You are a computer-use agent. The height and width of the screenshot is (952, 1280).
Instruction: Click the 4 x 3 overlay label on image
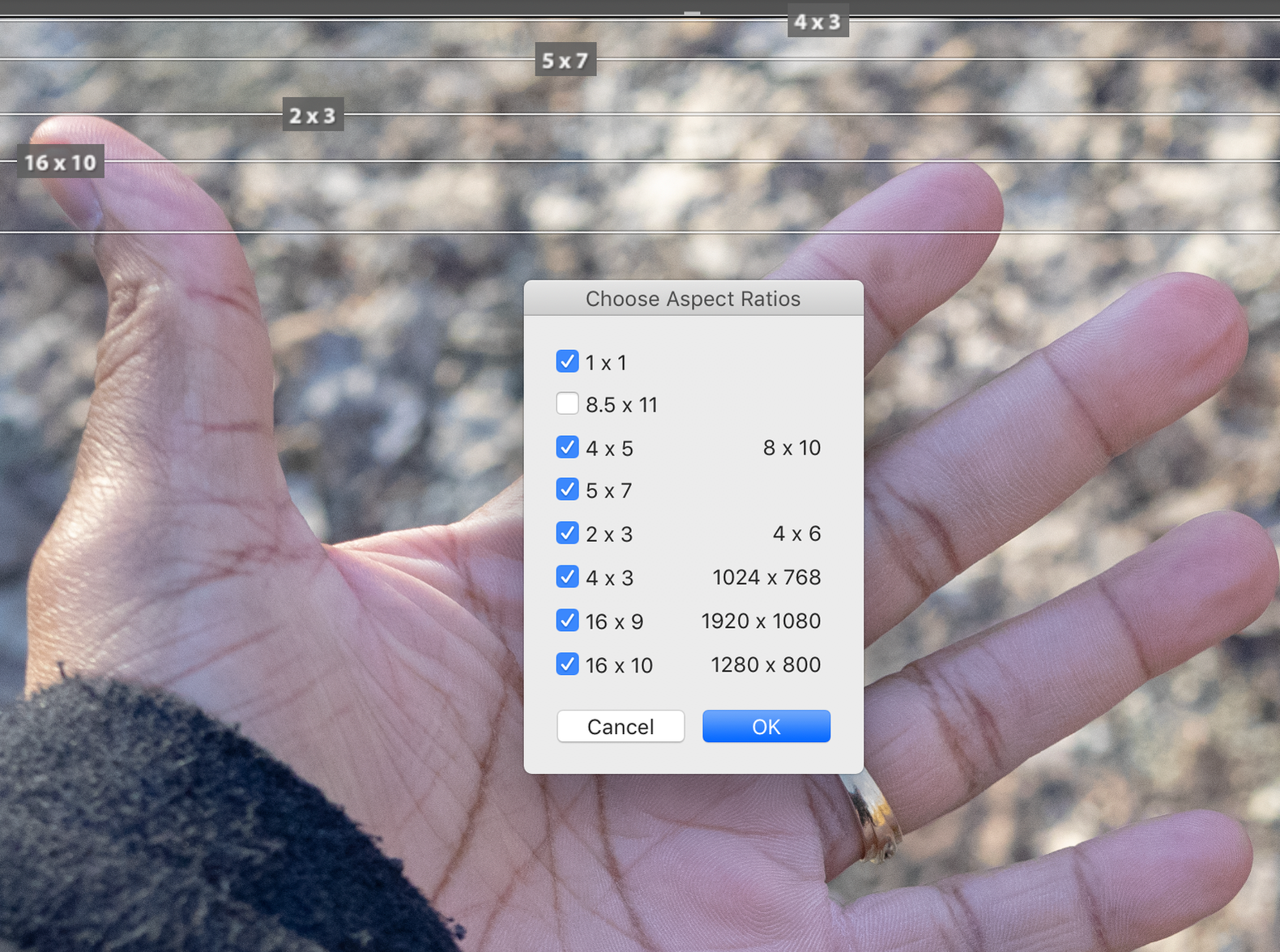(818, 22)
